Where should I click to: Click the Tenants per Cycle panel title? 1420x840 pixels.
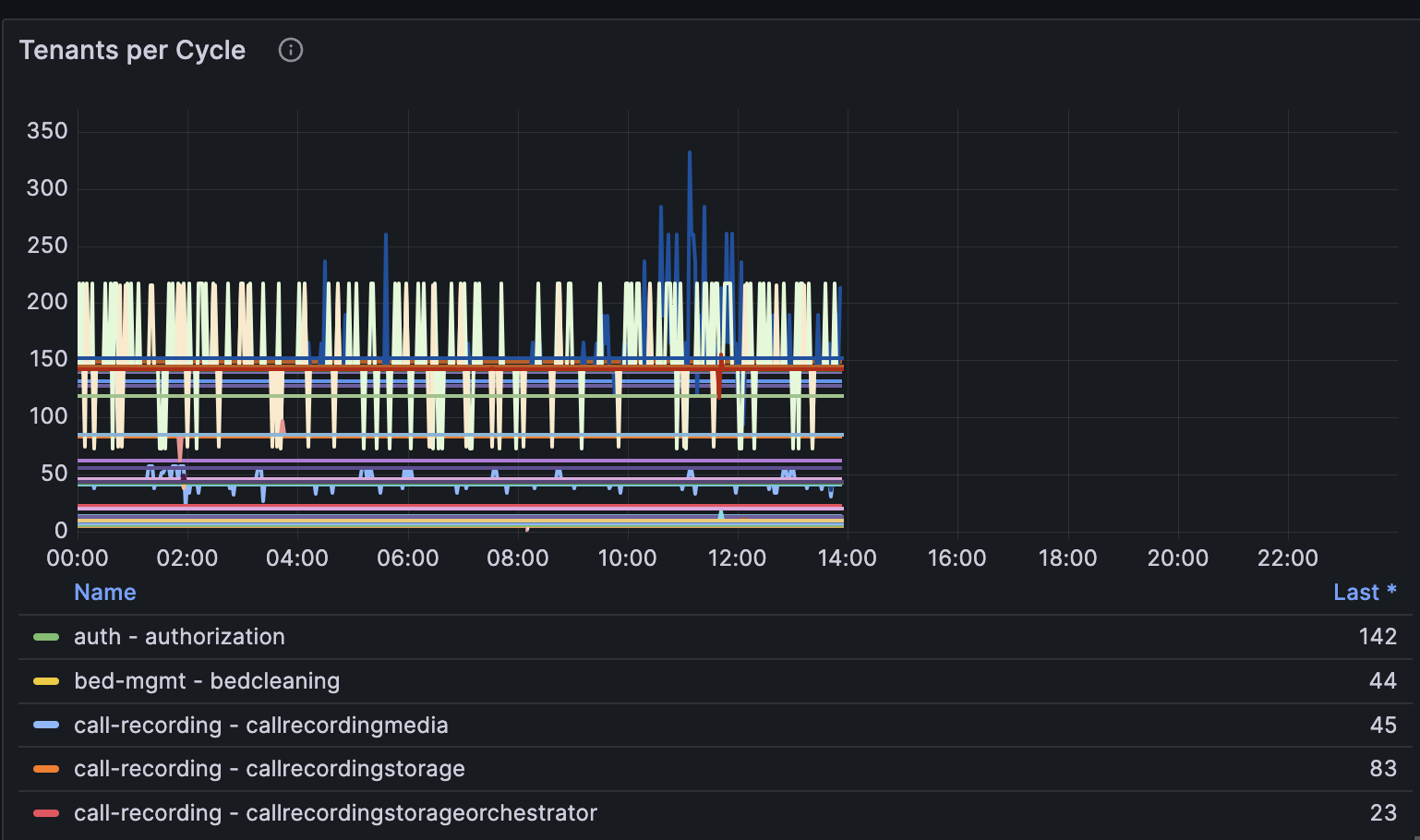[132, 50]
